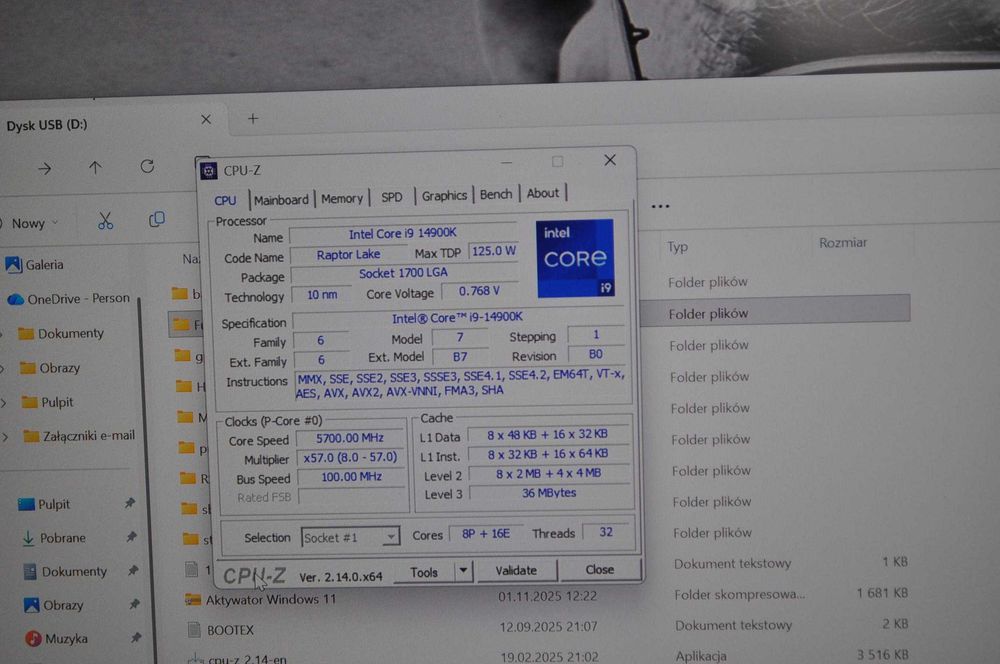Click the Max TDP 125.0 W value
Screen dimensions: 1000x664
coord(493,251)
